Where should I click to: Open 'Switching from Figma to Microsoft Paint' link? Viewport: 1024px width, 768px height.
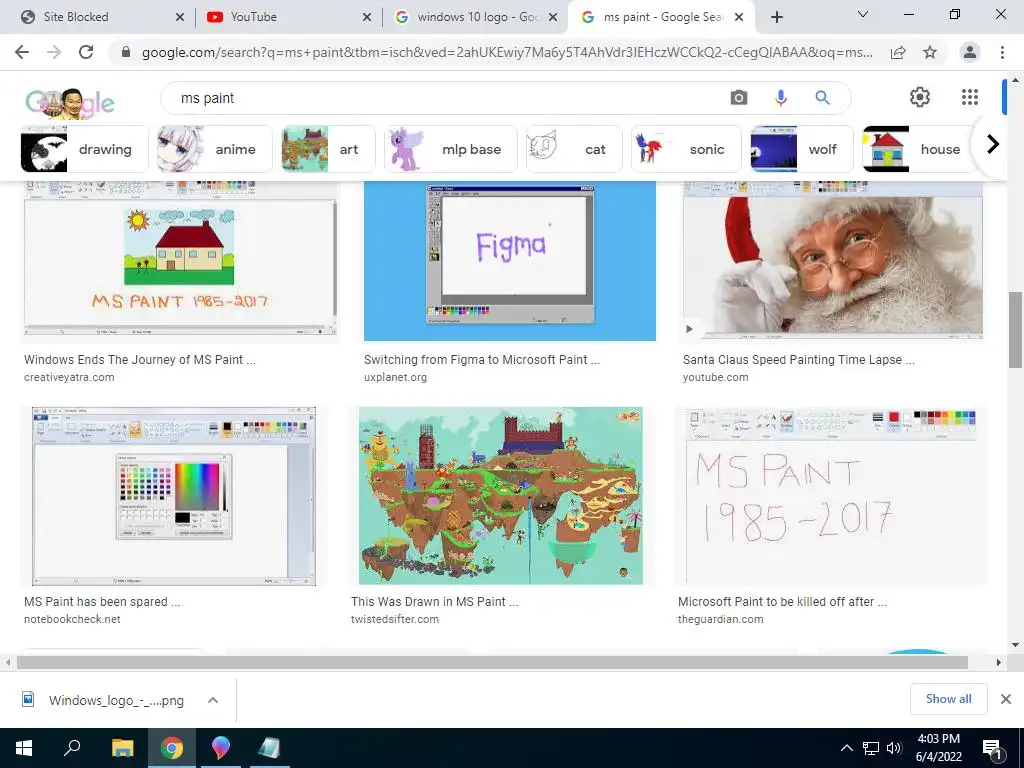coord(482,360)
